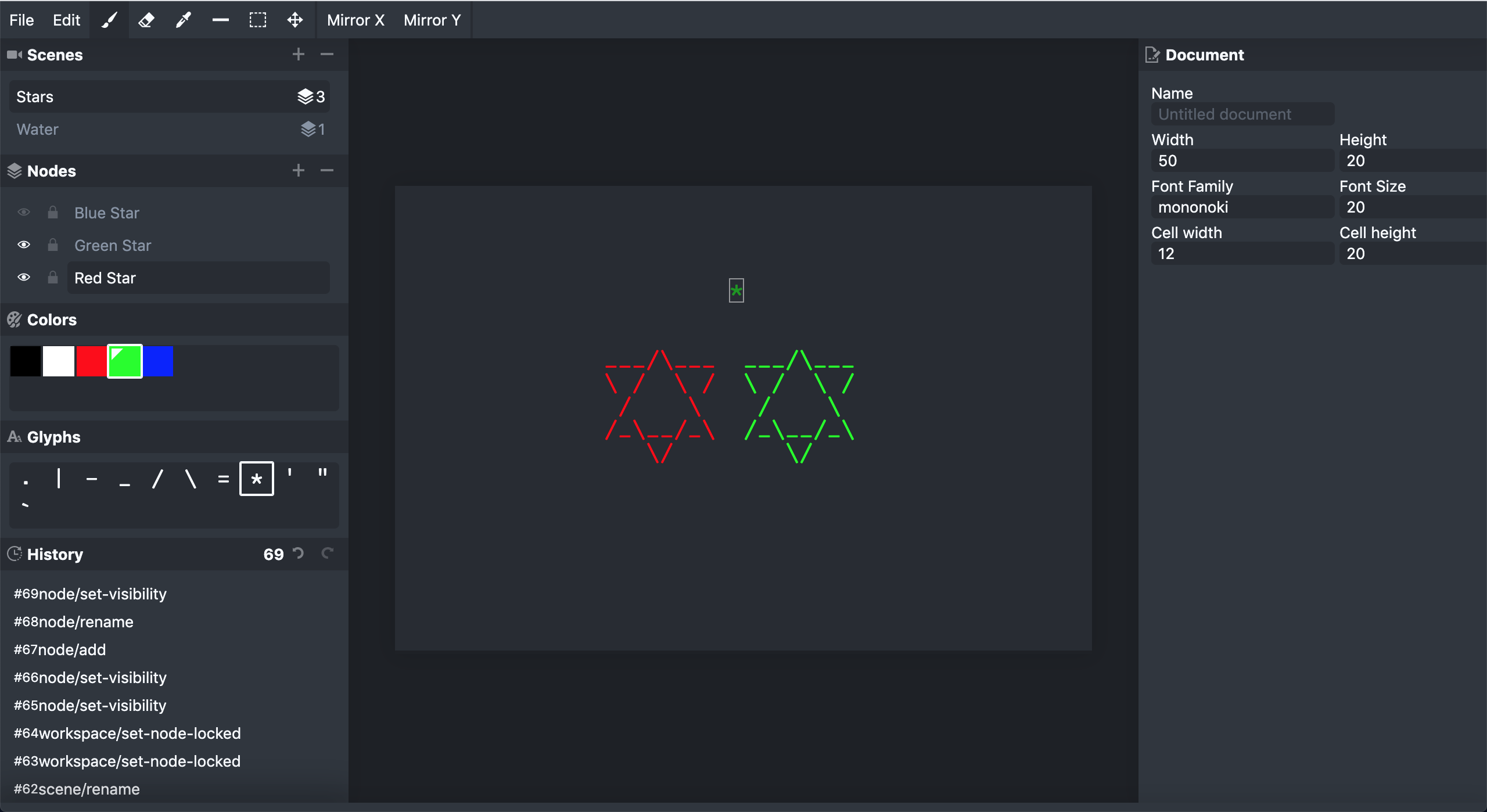
Task: Select the brush tool
Action: 110,20
